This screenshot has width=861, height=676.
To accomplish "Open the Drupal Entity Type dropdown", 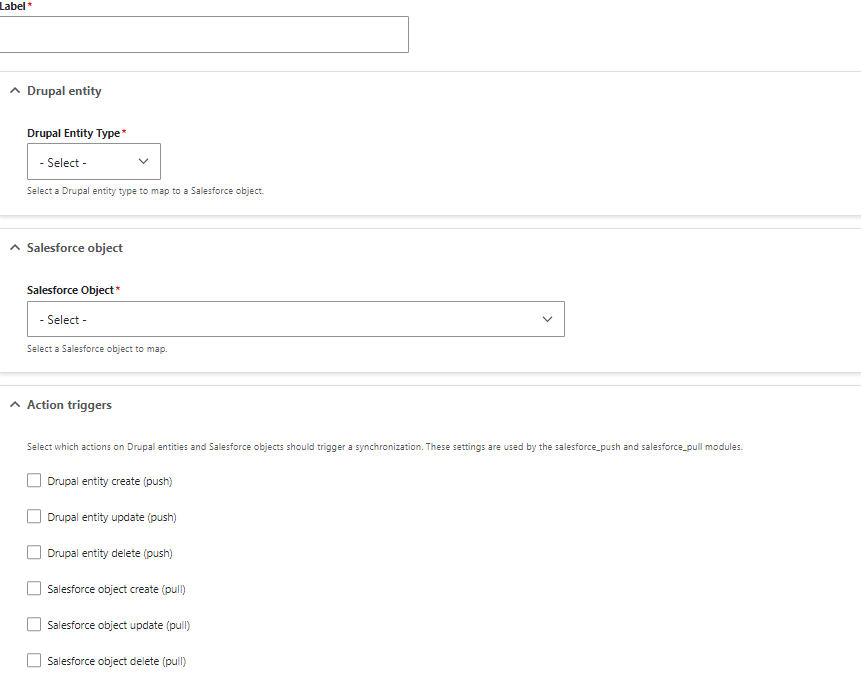I will pyautogui.click(x=94, y=161).
